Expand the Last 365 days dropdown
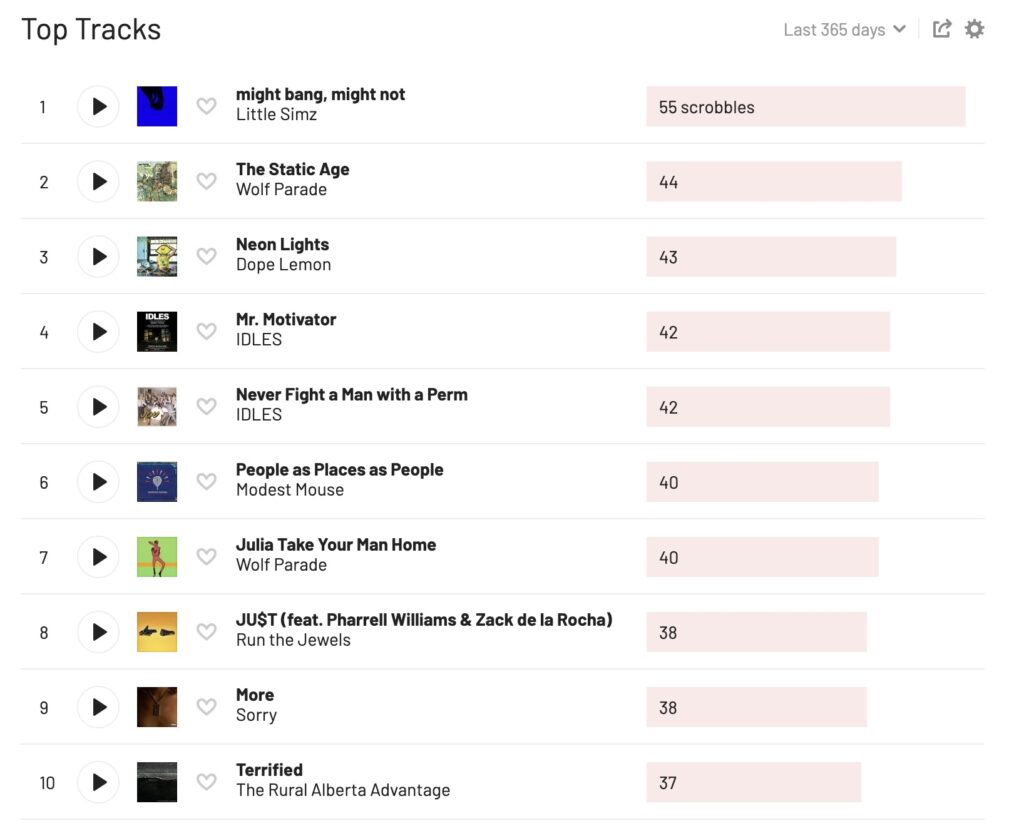1024x836 pixels. [844, 30]
